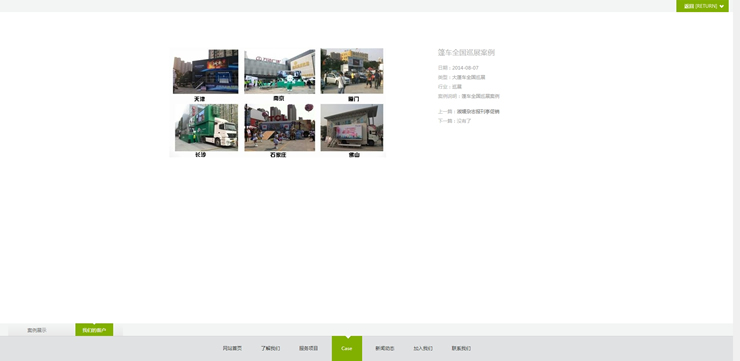740x361 pixels.
Task: Open the 长沙 green truck photo
Action: 206,127
